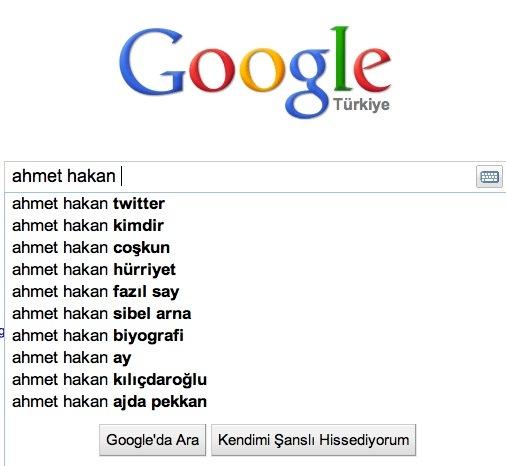This screenshot has width=506, height=466.
Task: Click the blue capital G in logo
Action: point(152,61)
